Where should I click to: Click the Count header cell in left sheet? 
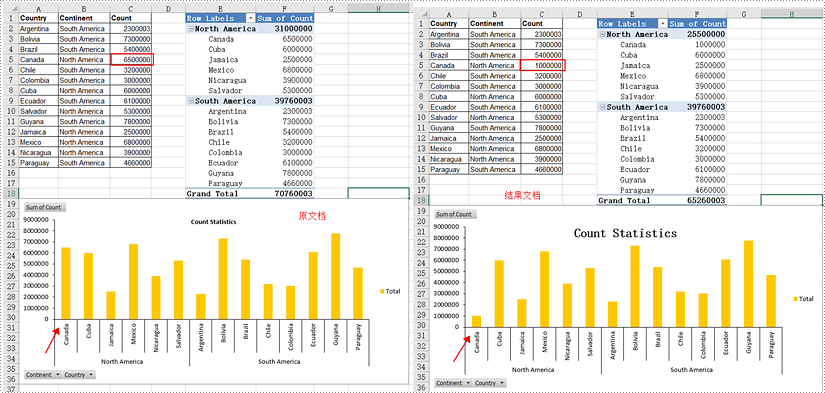pyautogui.click(x=131, y=18)
